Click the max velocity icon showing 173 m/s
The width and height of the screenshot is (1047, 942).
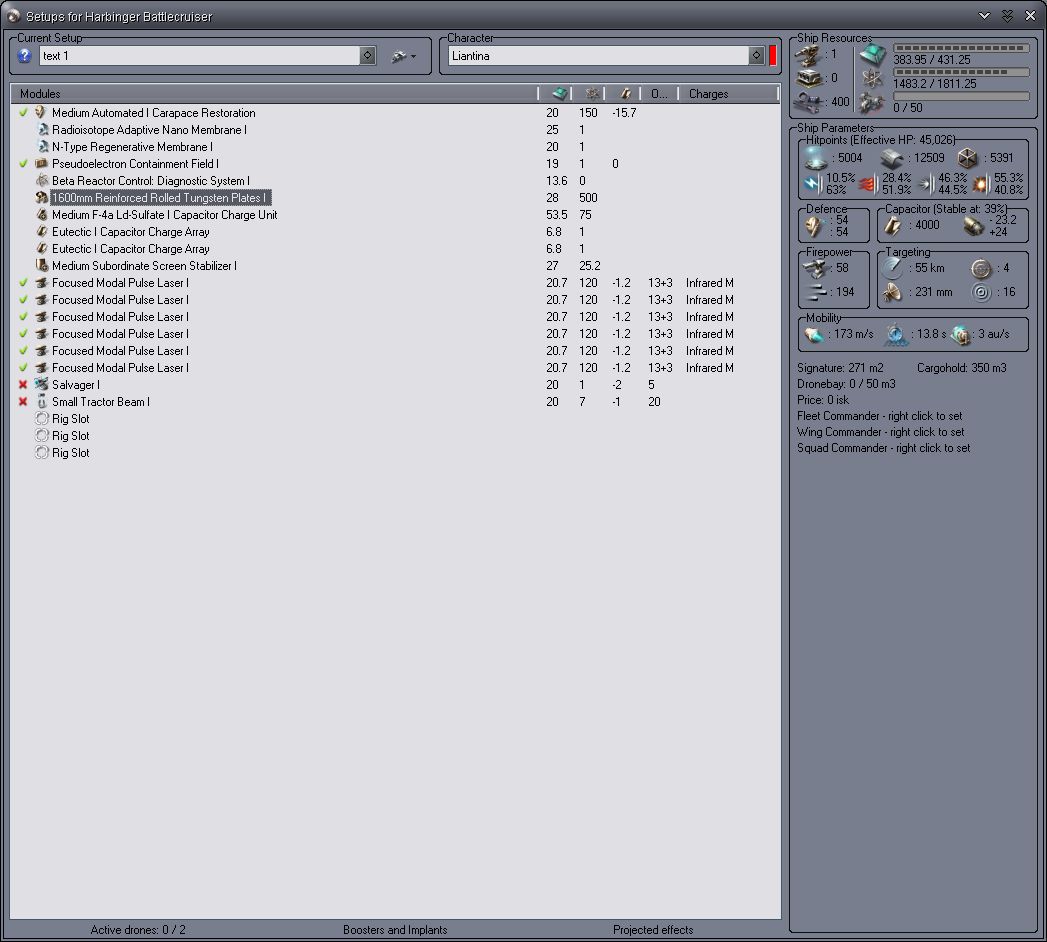point(814,334)
